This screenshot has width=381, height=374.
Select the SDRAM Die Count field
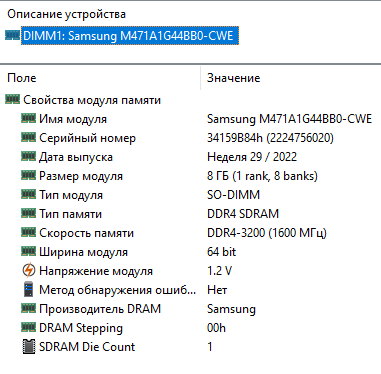pyautogui.click(x=87, y=347)
